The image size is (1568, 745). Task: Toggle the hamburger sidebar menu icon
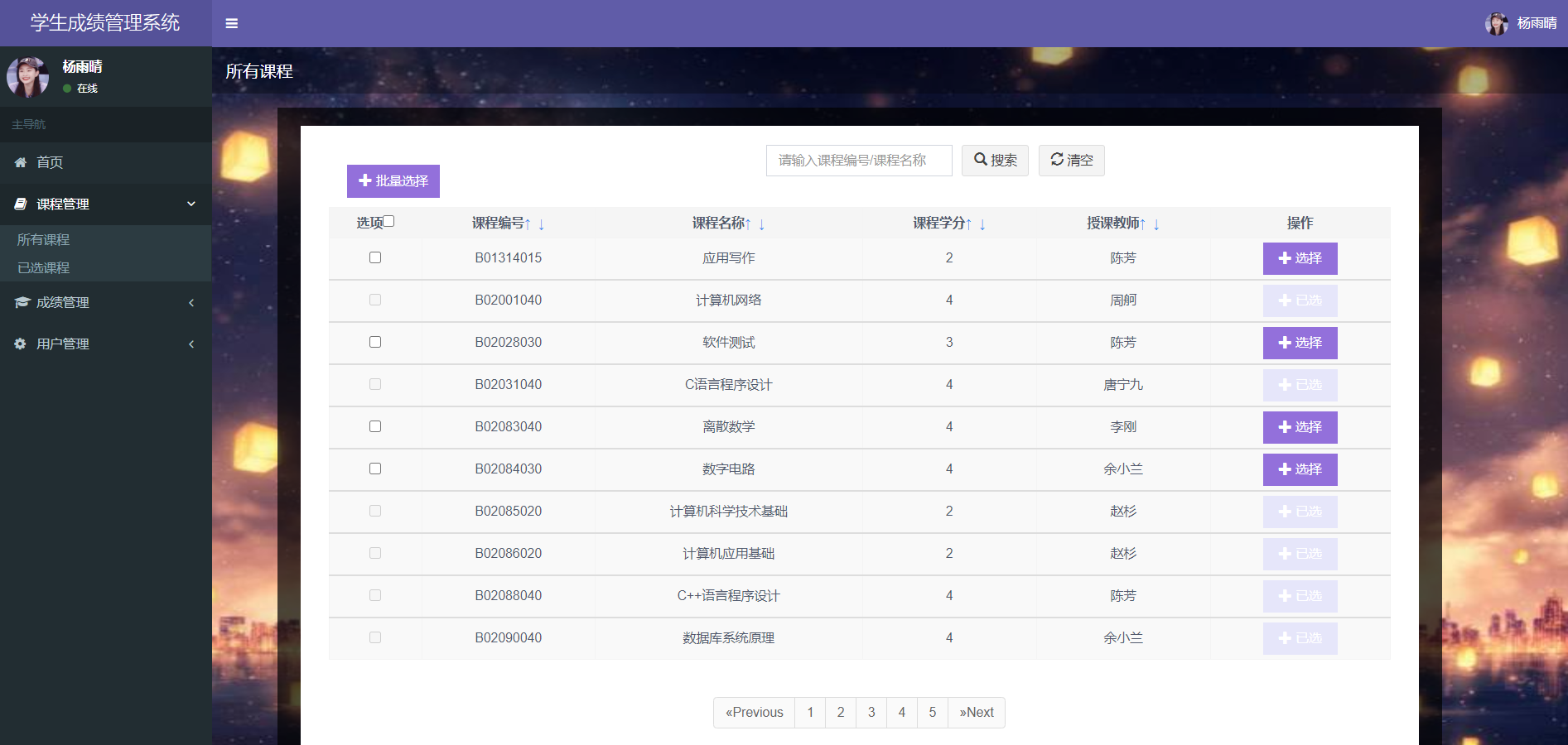click(232, 23)
